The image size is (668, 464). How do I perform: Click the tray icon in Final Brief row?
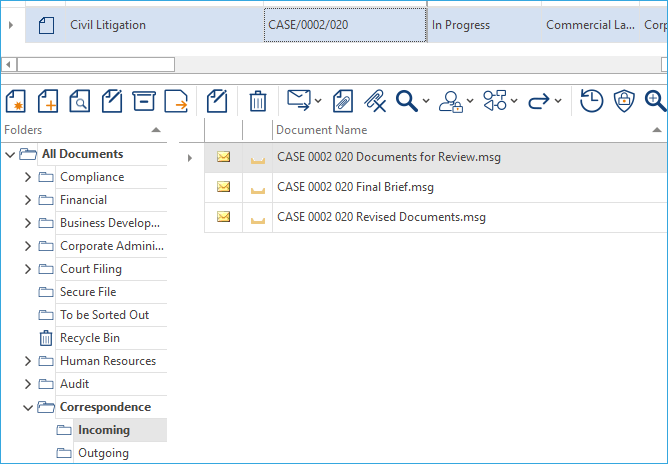[x=258, y=190]
